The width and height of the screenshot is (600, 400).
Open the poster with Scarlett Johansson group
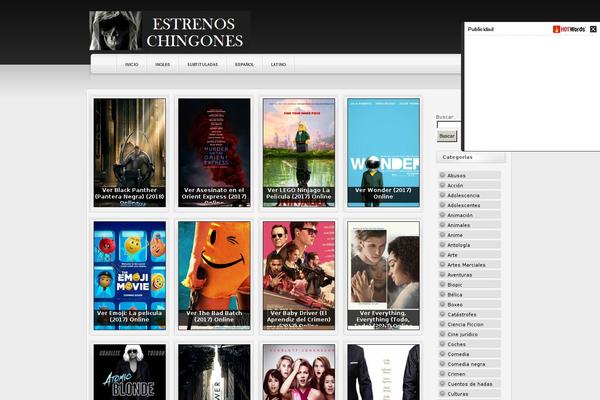[x=299, y=372]
